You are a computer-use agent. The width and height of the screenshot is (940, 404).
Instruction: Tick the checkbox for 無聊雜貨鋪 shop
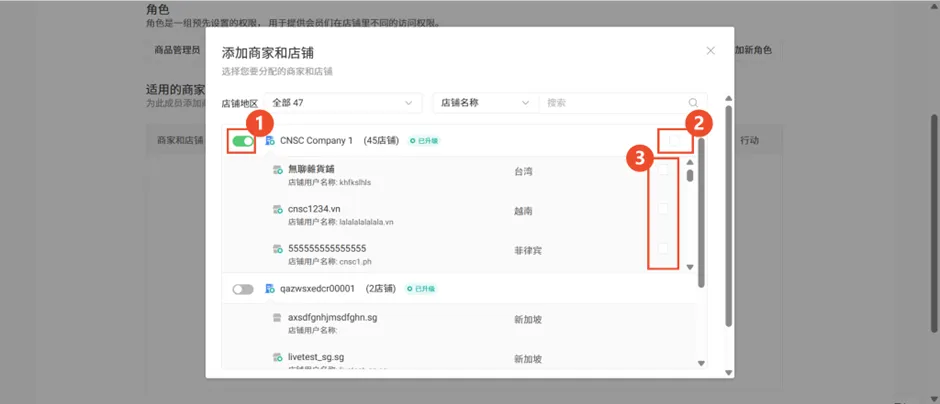[663, 170]
